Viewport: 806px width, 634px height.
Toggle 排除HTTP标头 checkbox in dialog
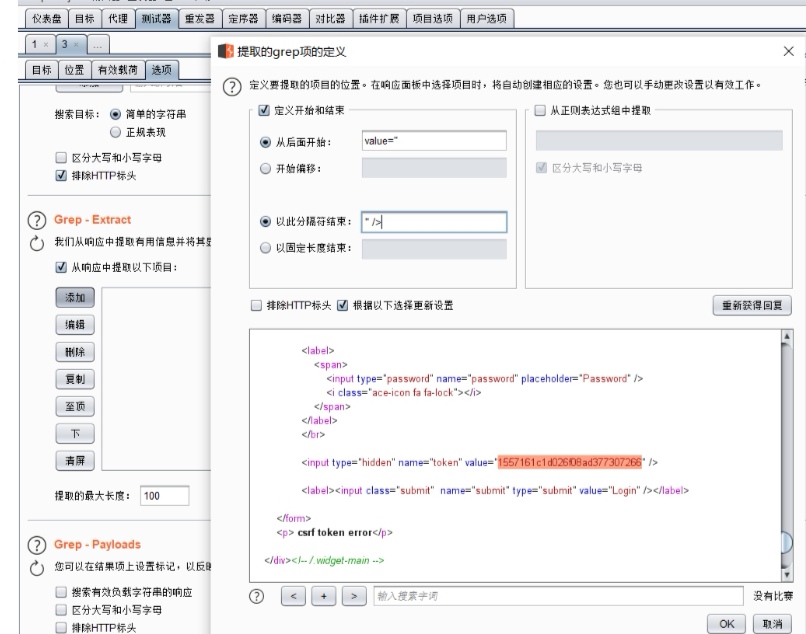pyautogui.click(x=256, y=306)
